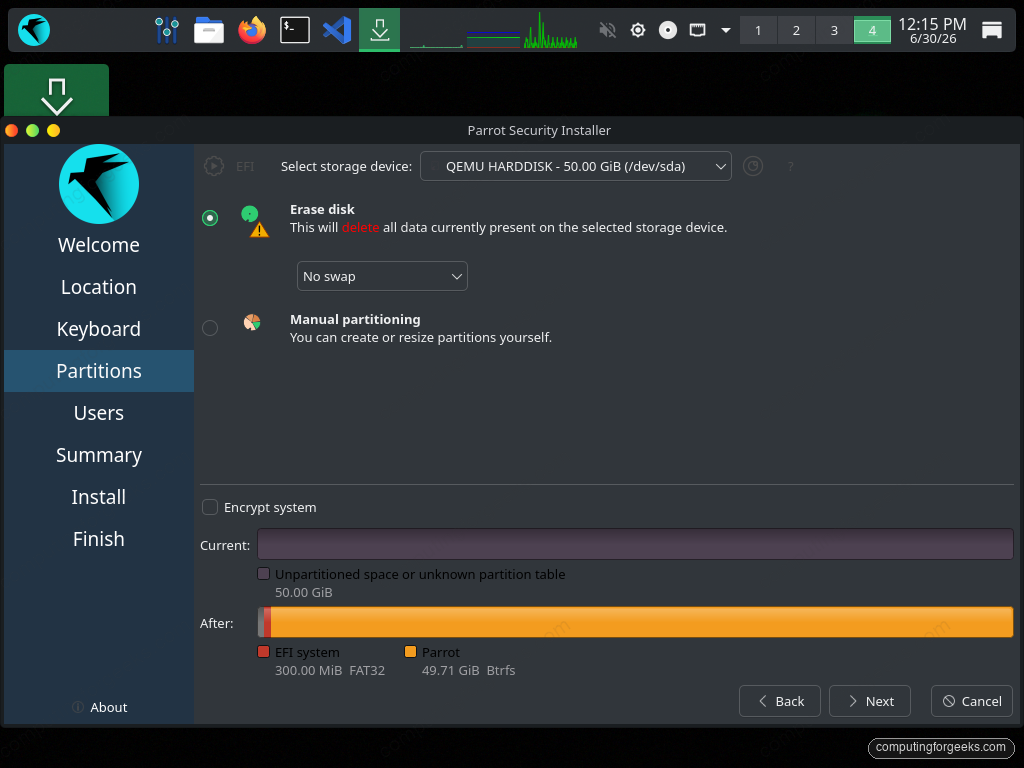The image size is (1024, 768).
Task: Switch to workspace 2
Action: 796,31
